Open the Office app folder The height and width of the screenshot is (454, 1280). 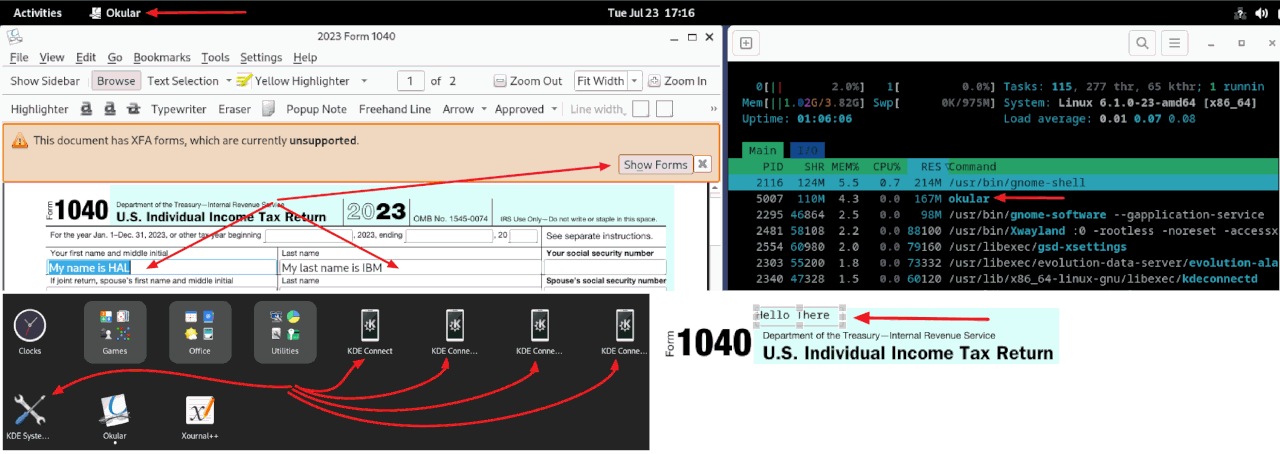pyautogui.click(x=200, y=332)
